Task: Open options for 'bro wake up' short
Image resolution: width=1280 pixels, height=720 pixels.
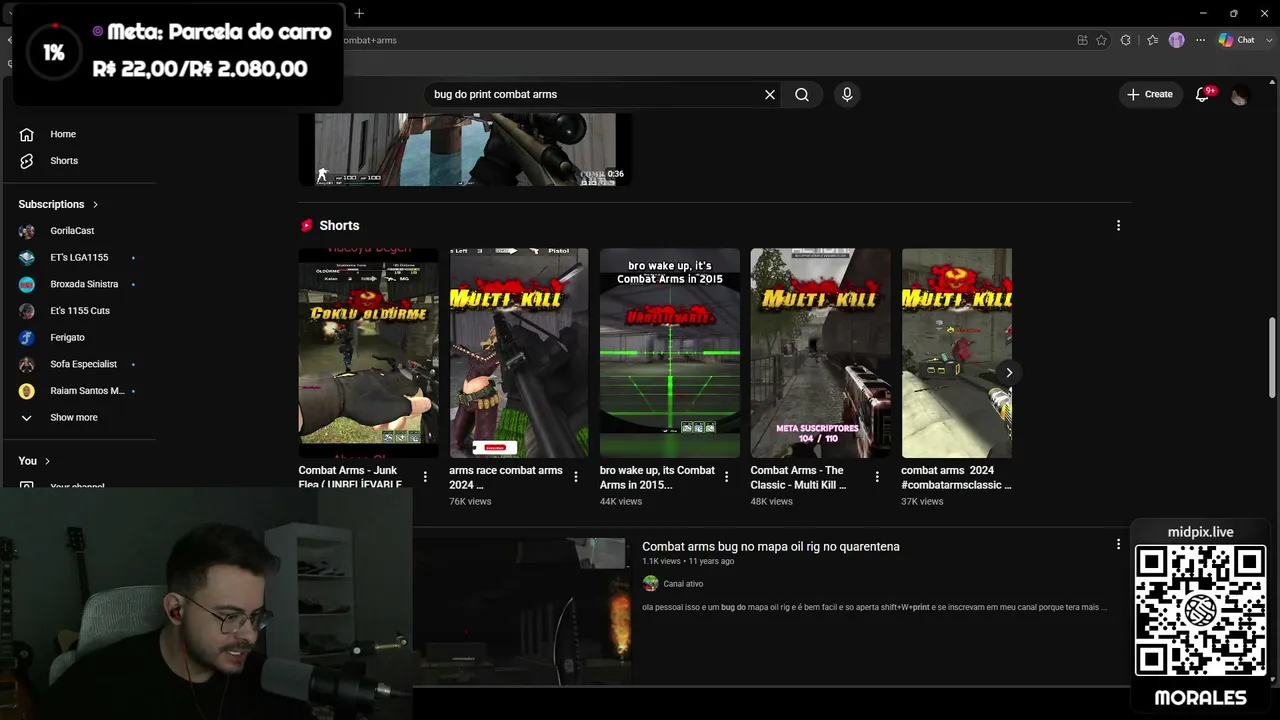Action: (727, 477)
